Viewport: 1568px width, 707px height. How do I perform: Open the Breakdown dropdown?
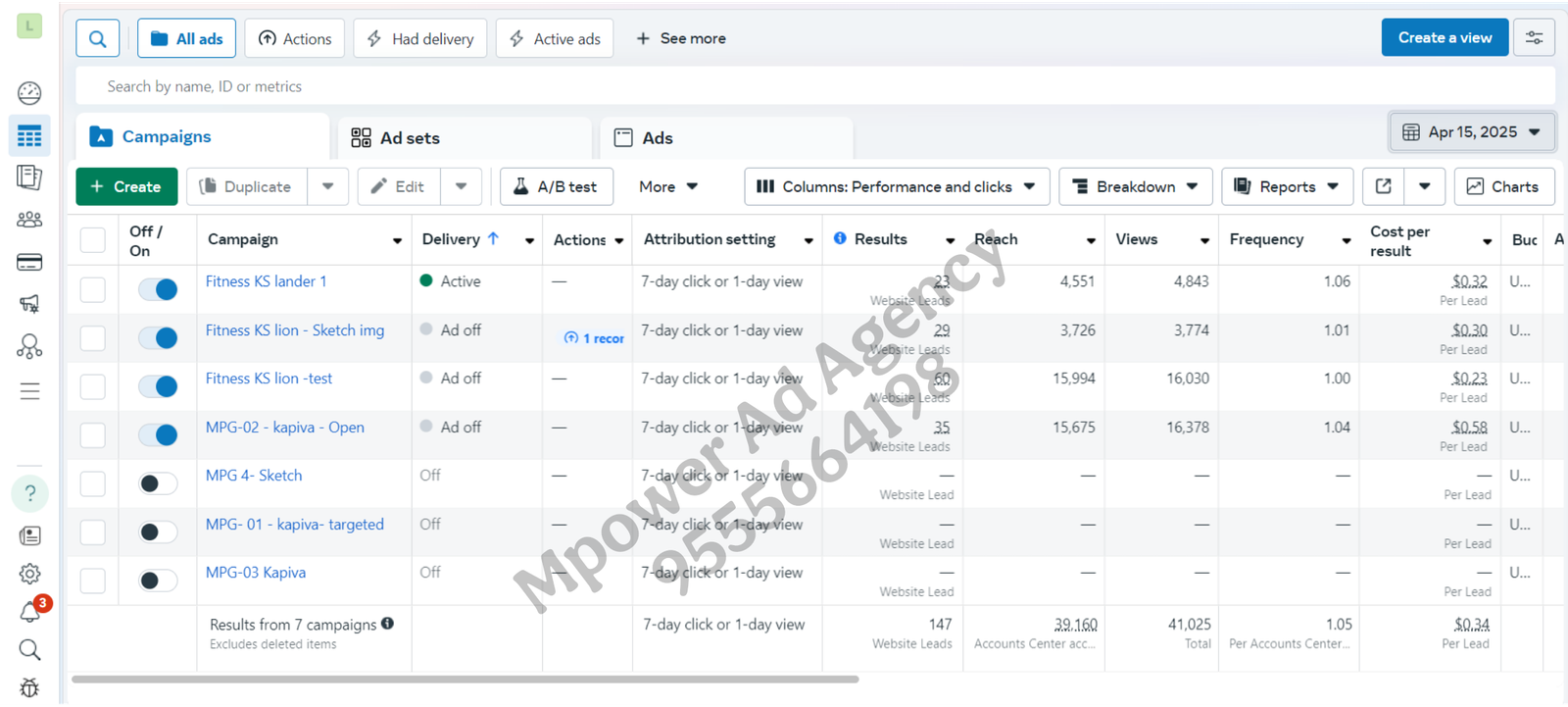coord(1136,186)
